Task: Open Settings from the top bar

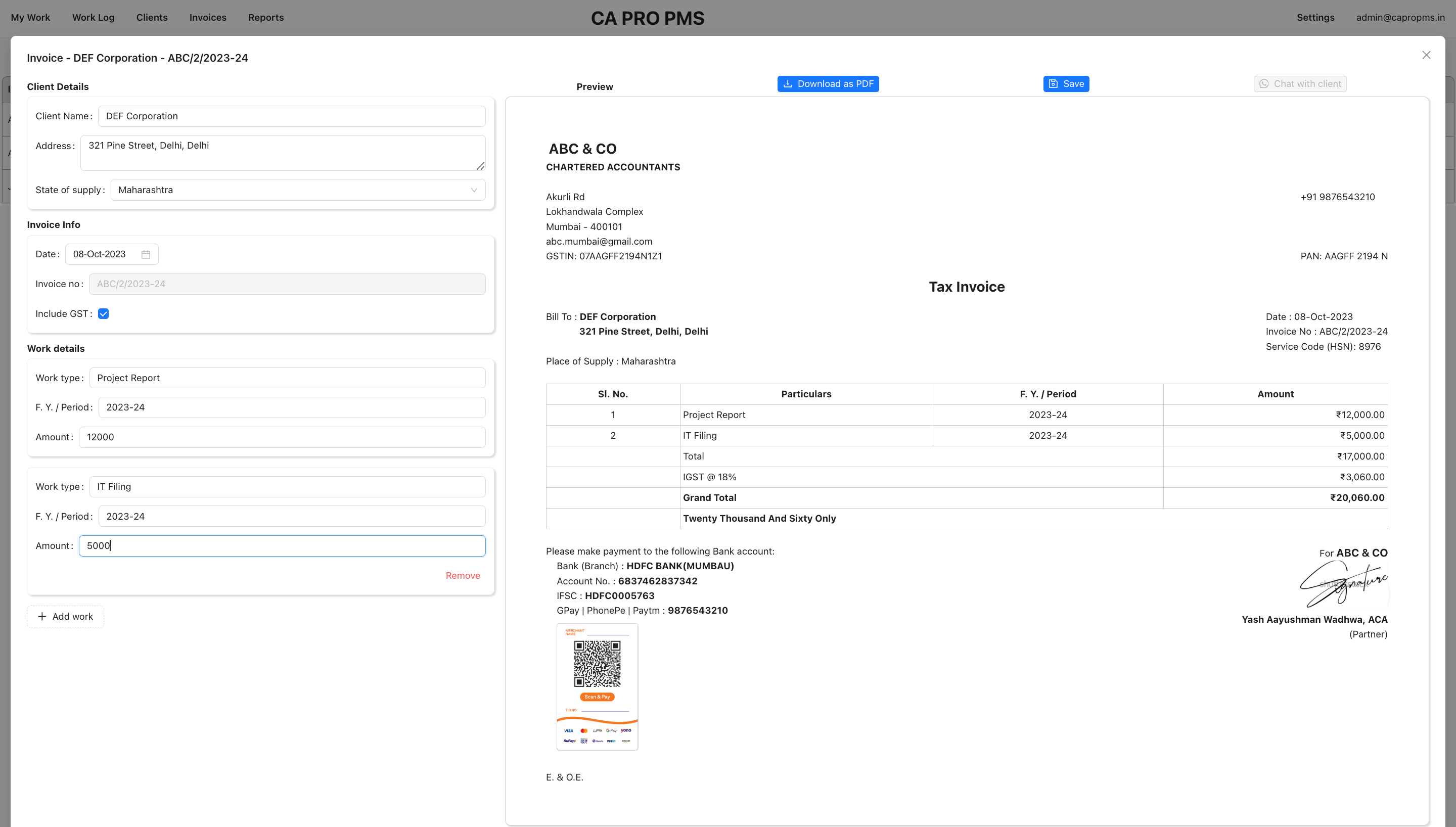Action: pyautogui.click(x=1316, y=18)
